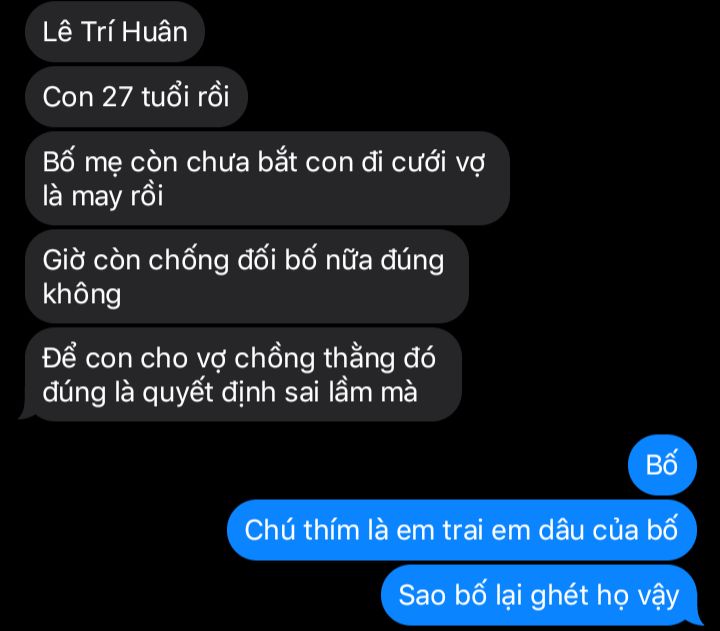Click the word 'không' in the gray message

82,294
